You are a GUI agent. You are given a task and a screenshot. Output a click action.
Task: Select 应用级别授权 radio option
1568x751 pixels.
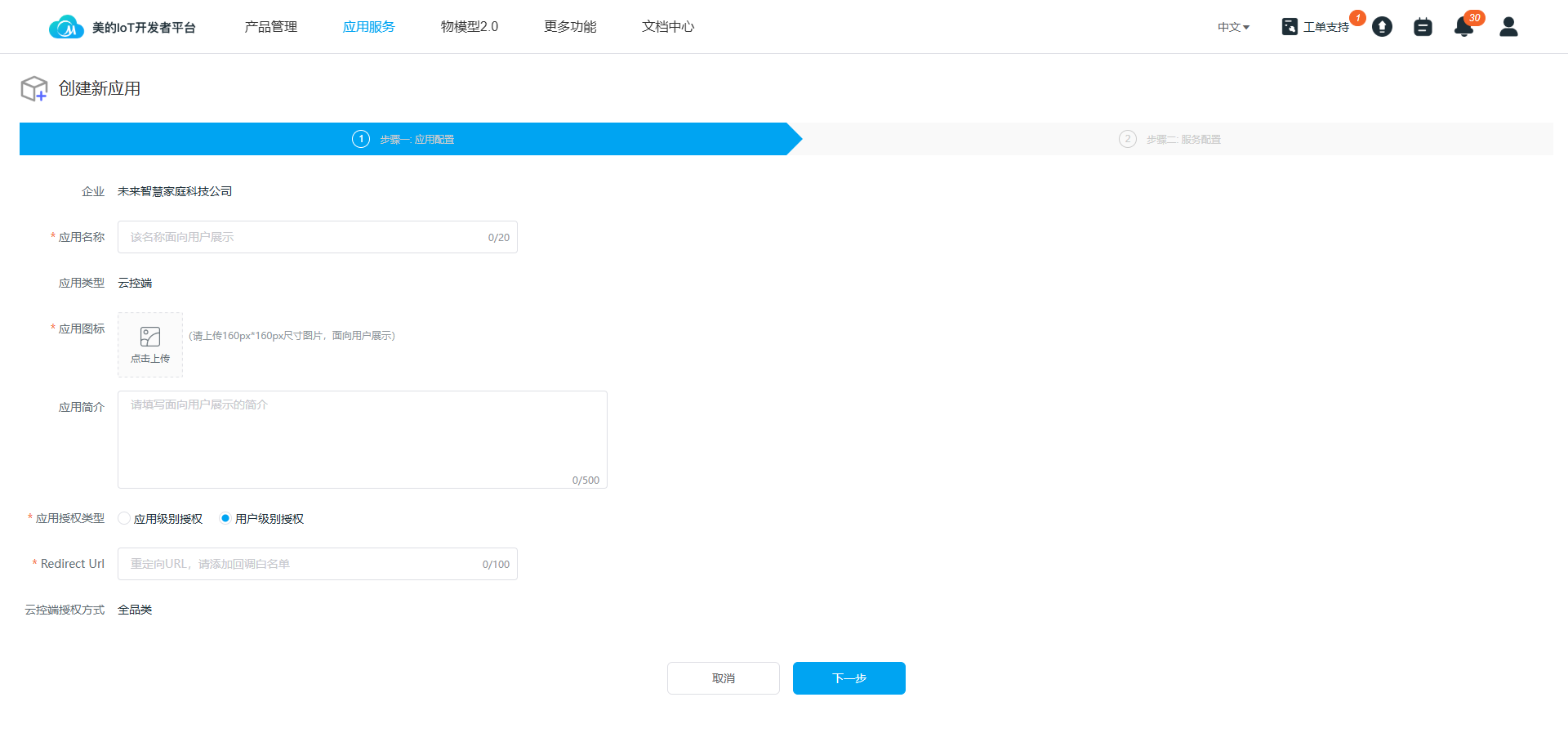124,518
